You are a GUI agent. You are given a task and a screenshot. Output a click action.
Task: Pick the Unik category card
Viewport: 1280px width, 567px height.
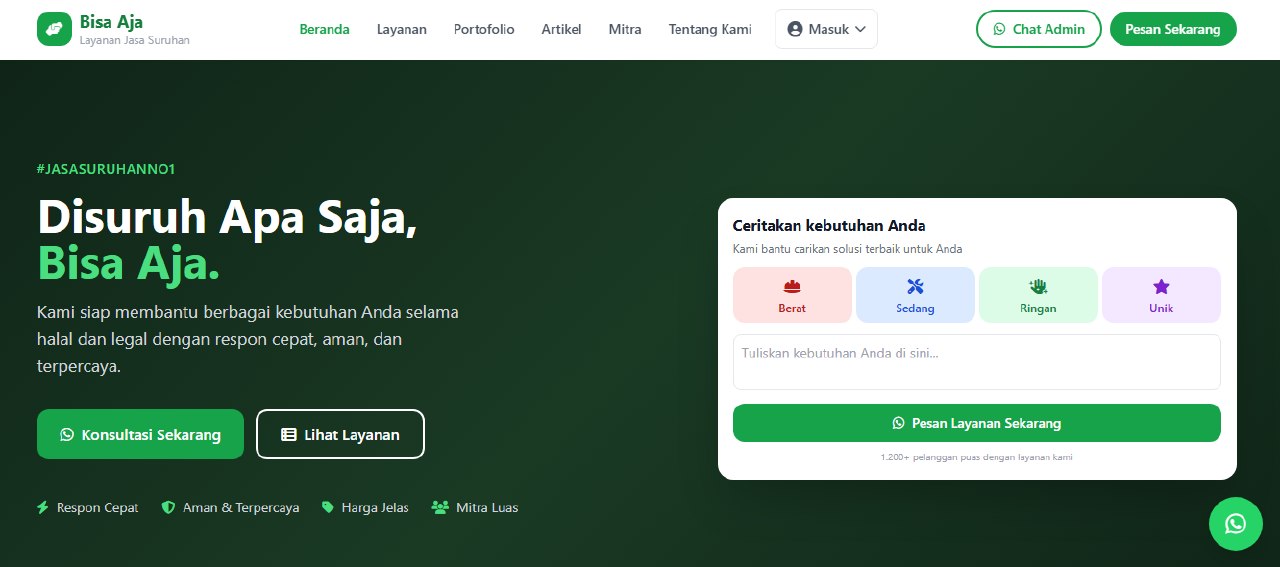[x=1161, y=295]
